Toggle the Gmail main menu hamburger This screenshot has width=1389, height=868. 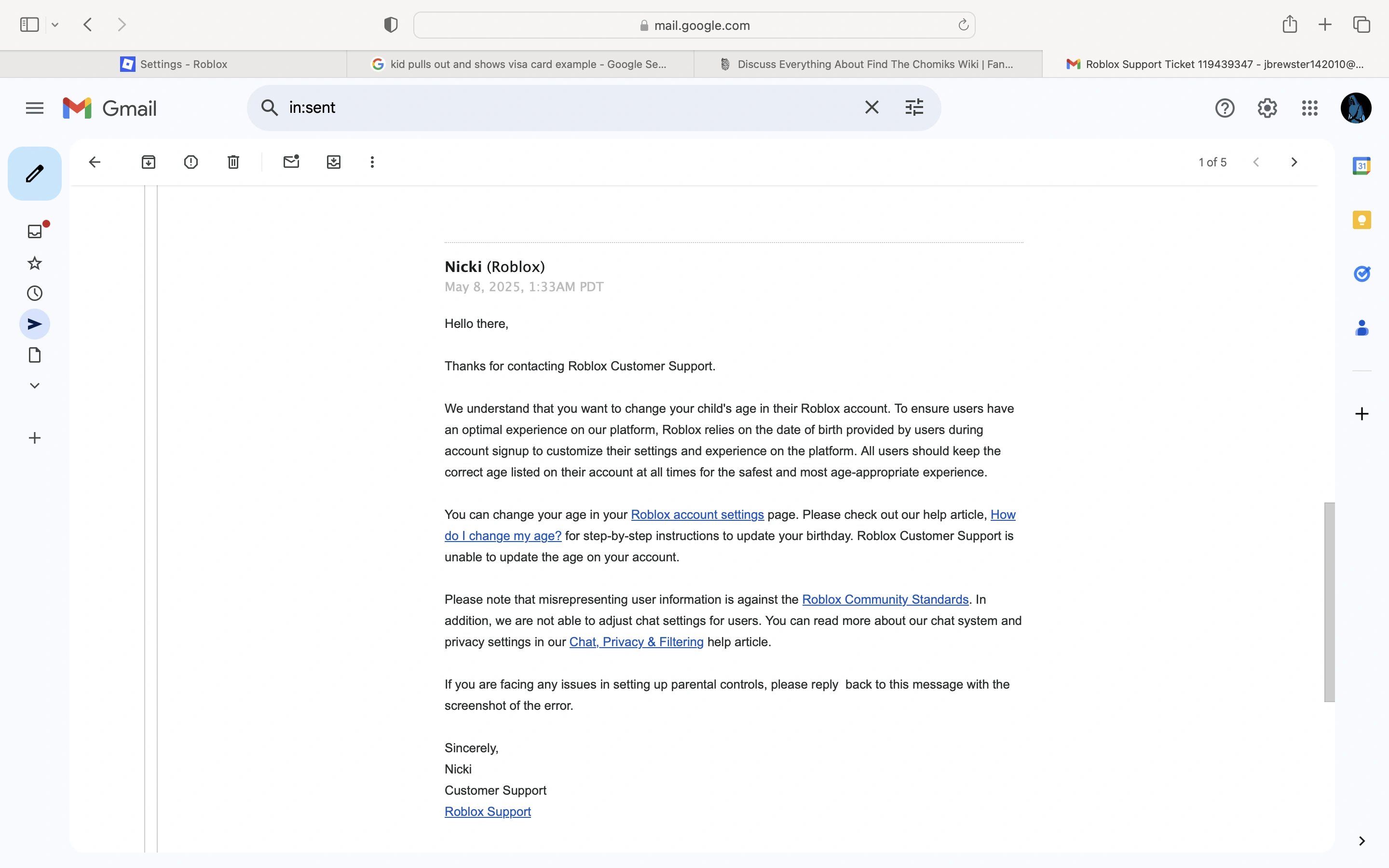pyautogui.click(x=34, y=108)
